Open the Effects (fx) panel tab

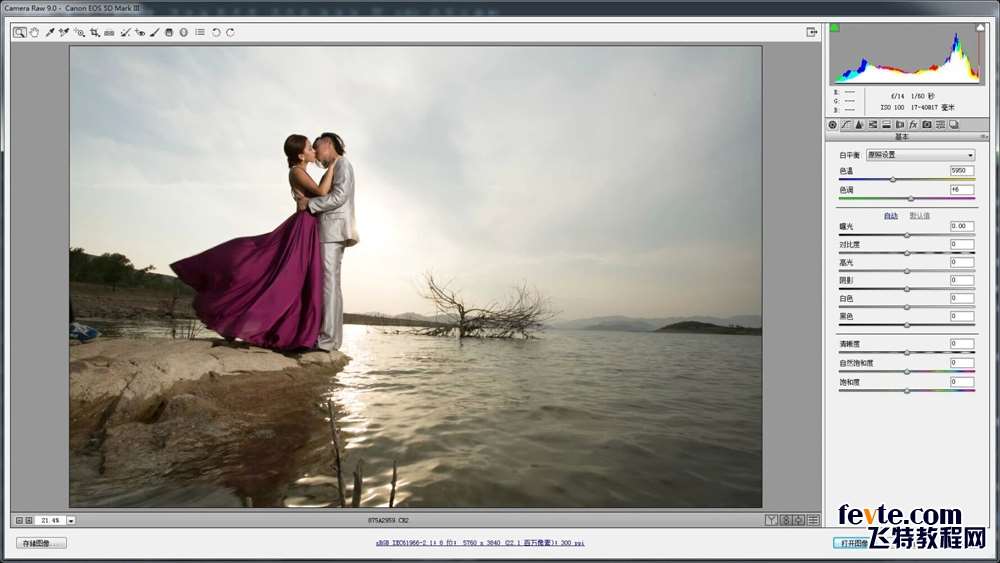pos(913,125)
